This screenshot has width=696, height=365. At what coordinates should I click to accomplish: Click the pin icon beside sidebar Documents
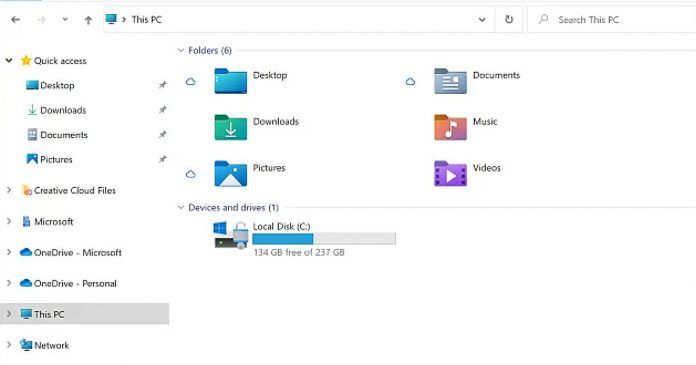pos(163,134)
